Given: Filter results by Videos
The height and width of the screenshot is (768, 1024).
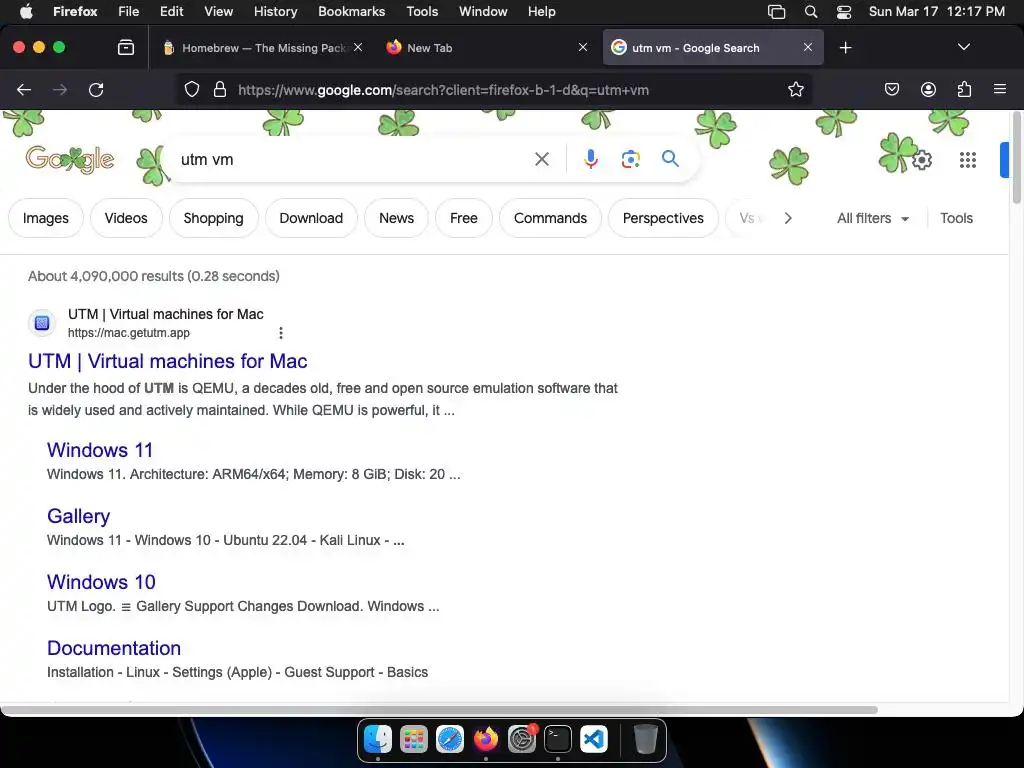Looking at the screenshot, I should (x=126, y=218).
